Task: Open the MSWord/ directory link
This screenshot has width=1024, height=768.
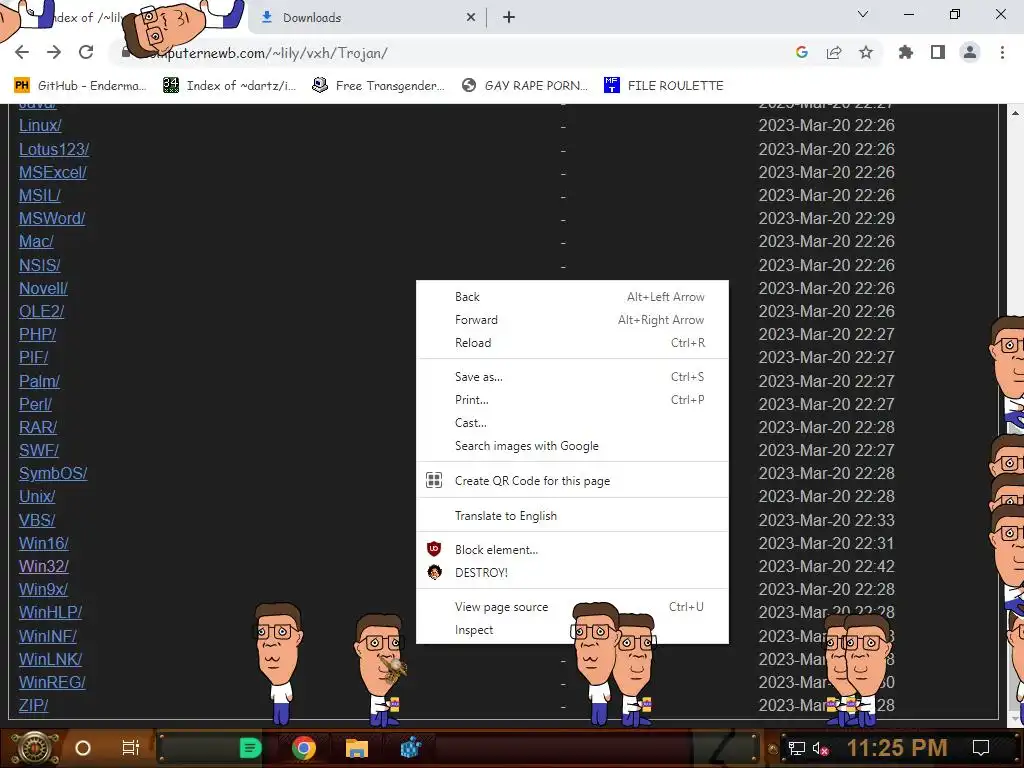Action: click(x=52, y=218)
